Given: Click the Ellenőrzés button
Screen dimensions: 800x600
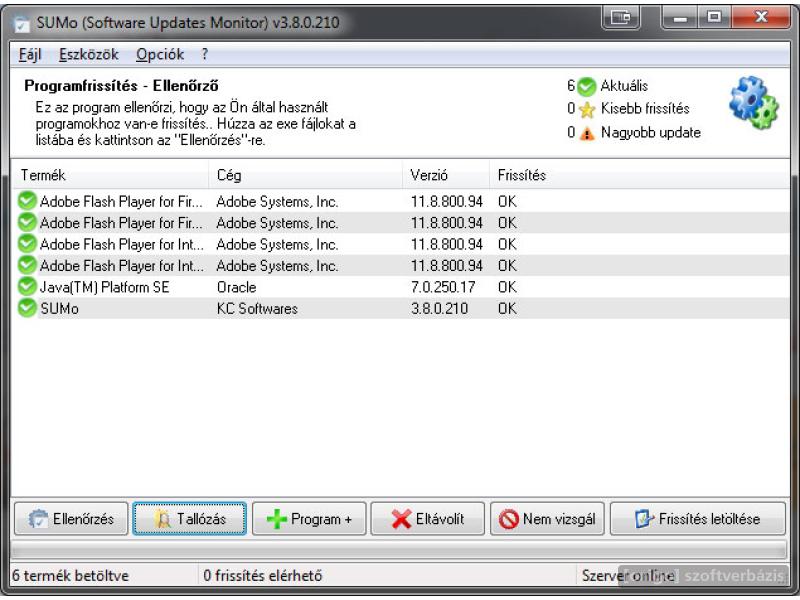Looking at the screenshot, I should coord(71,519).
